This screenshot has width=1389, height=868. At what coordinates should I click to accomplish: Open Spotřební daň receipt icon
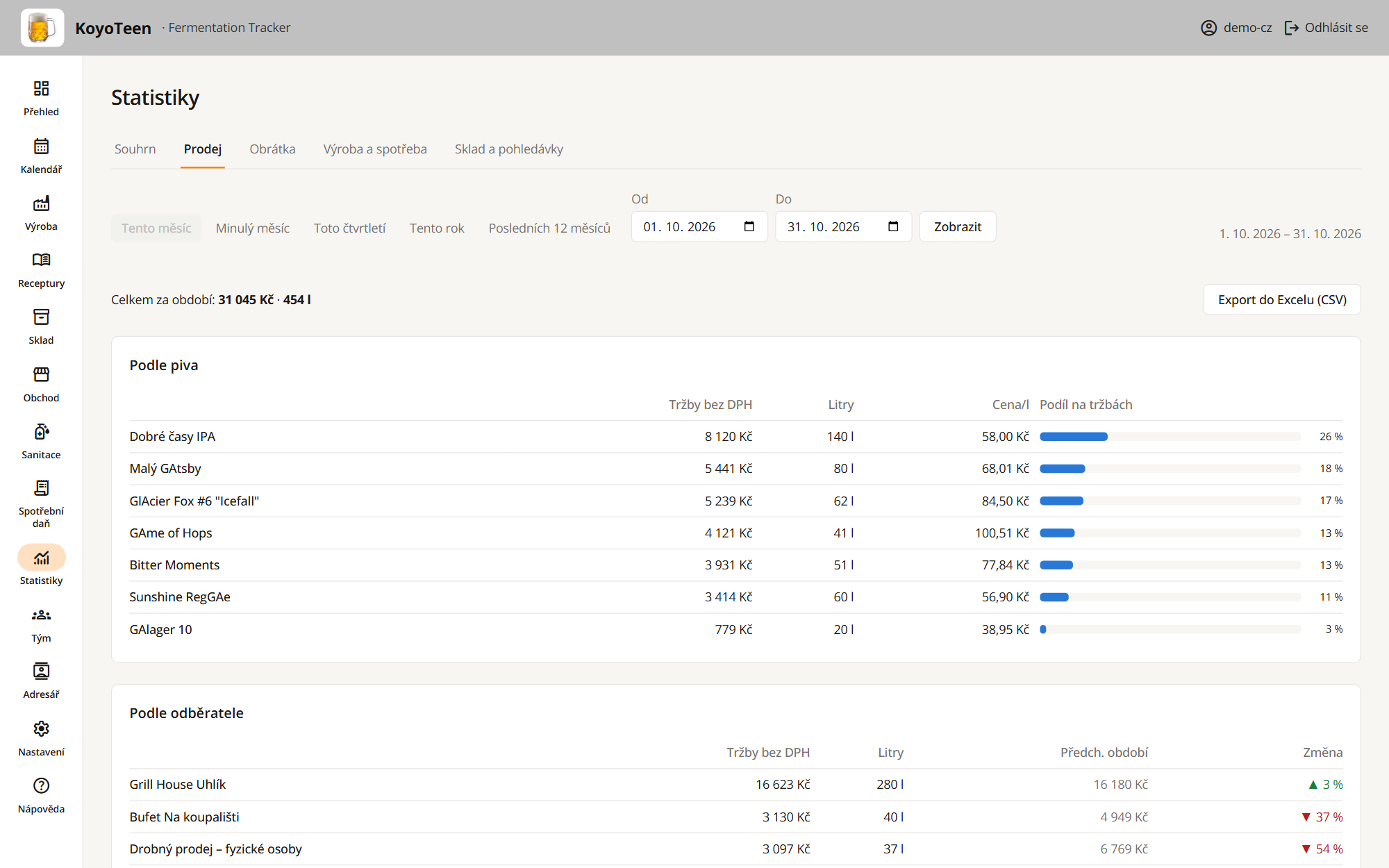pyautogui.click(x=41, y=487)
